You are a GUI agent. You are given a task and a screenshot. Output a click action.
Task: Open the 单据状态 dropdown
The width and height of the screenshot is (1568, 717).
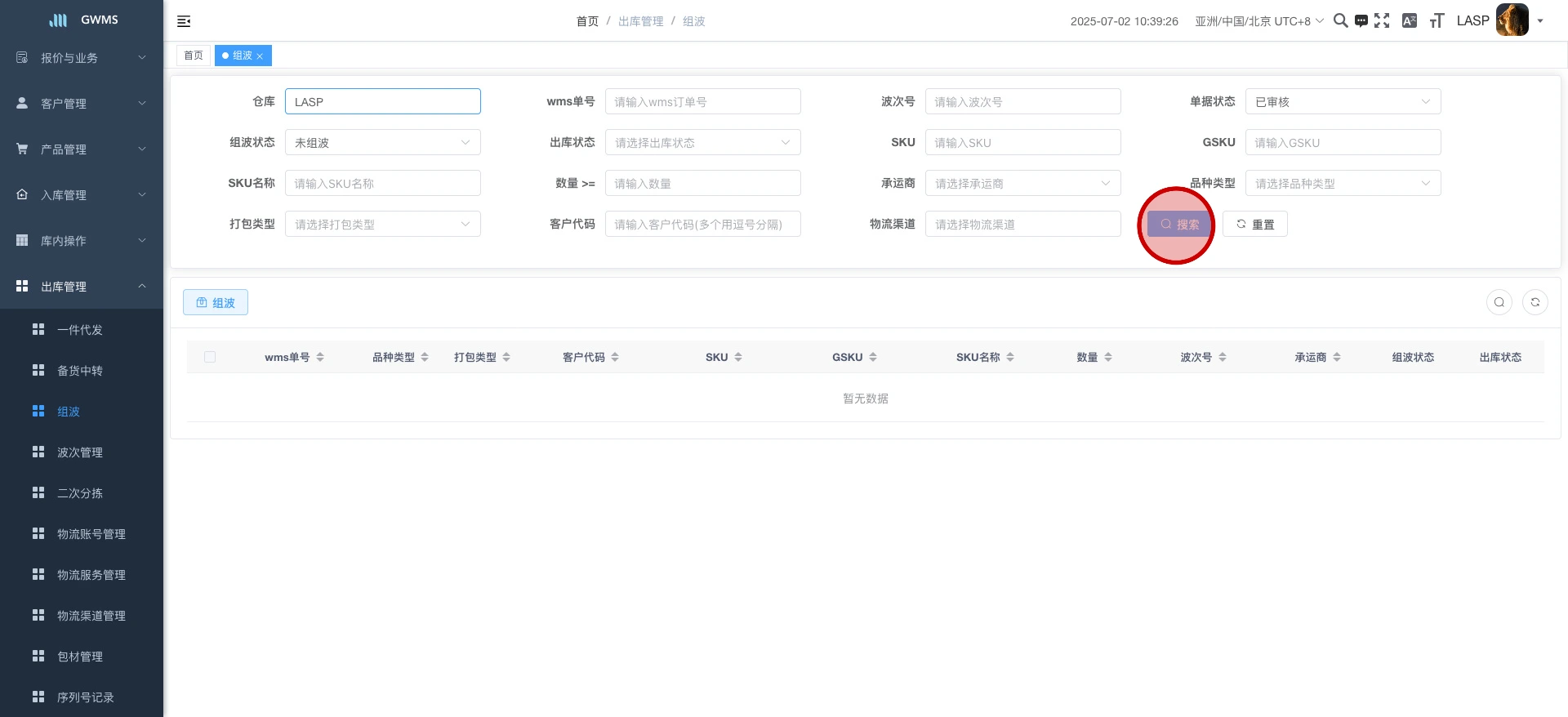(x=1343, y=101)
